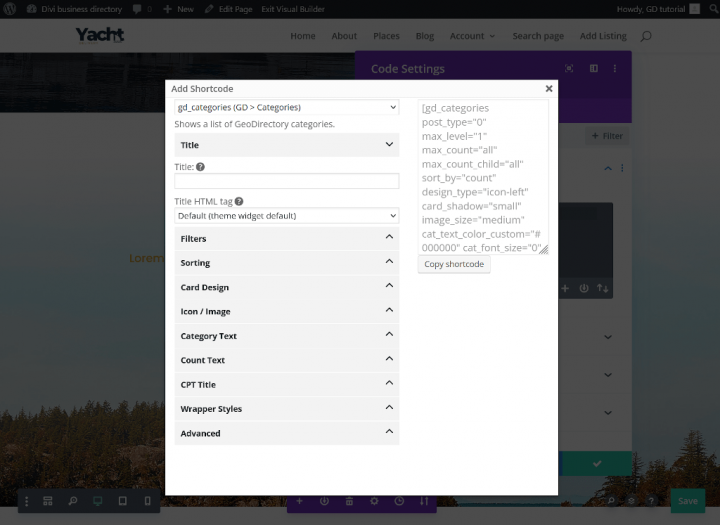Viewport: 720px width, 525px height.
Task: Click the Title HTML tag help icon
Action: 239,201
